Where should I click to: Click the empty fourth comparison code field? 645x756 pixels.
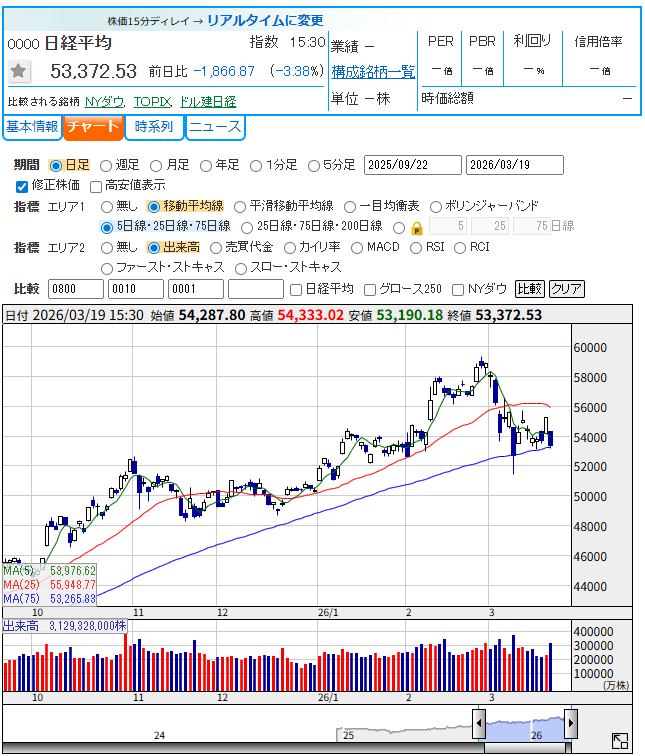tap(255, 289)
